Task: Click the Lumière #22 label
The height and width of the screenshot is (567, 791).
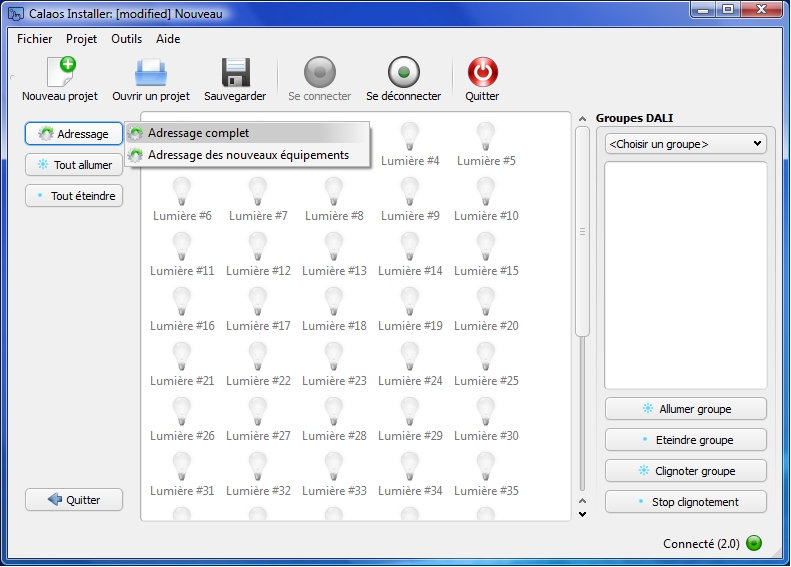Action: click(x=258, y=381)
